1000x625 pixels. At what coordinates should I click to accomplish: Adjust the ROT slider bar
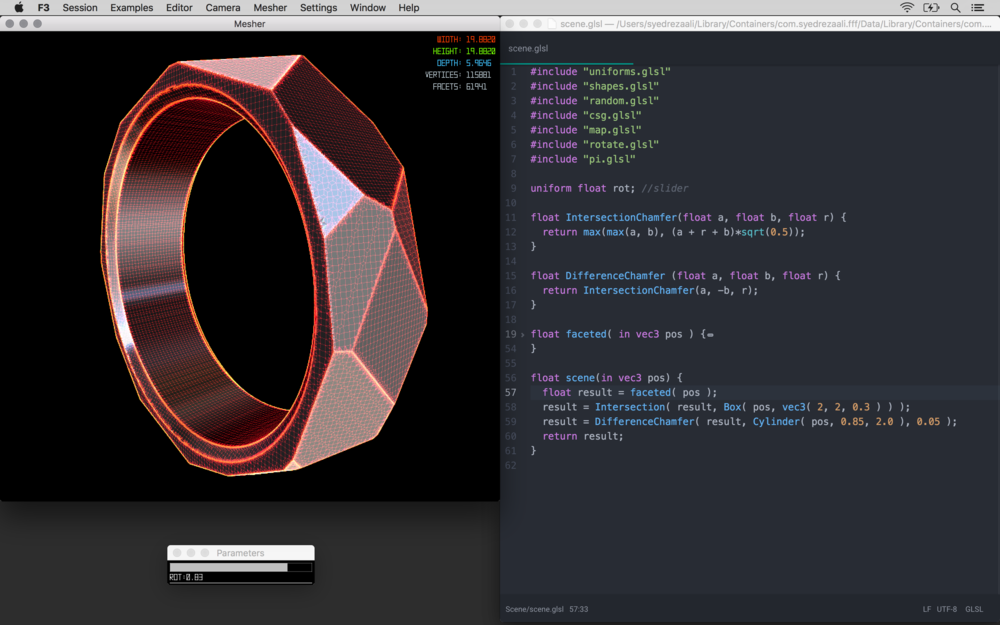pos(240,567)
